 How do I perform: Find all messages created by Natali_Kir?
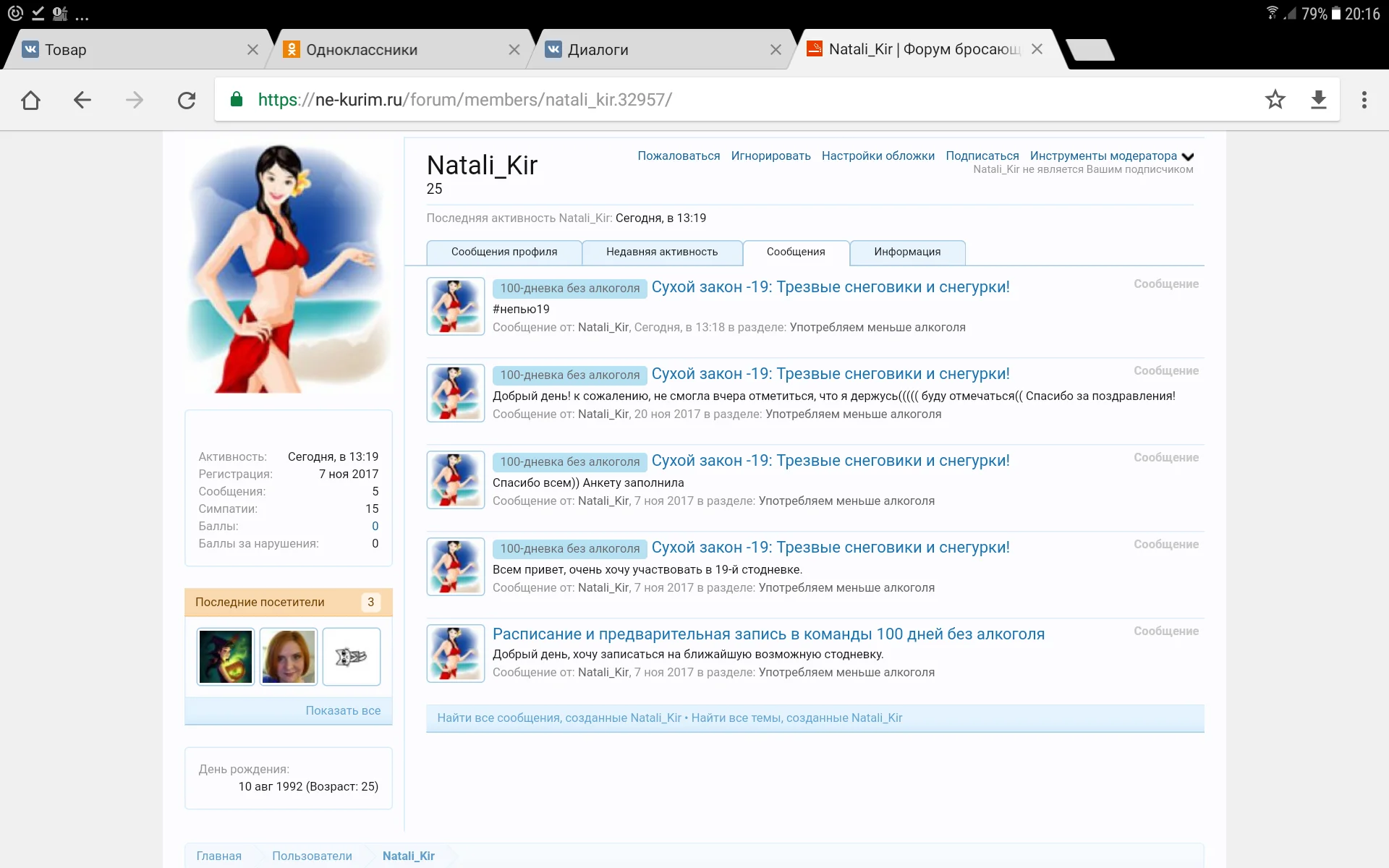[x=559, y=718]
